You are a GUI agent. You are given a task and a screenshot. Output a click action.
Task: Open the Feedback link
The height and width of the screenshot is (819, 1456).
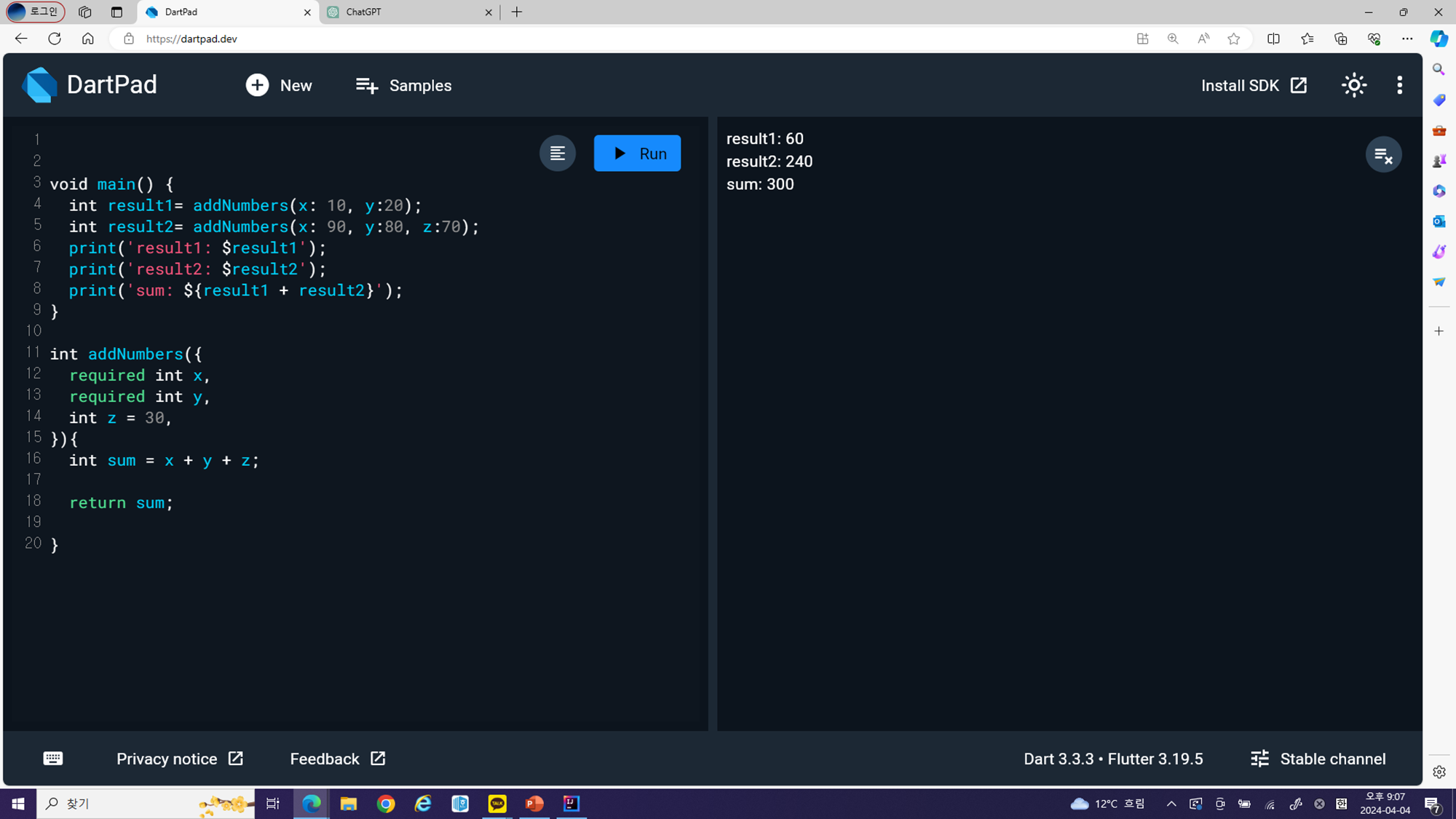pyautogui.click(x=337, y=759)
